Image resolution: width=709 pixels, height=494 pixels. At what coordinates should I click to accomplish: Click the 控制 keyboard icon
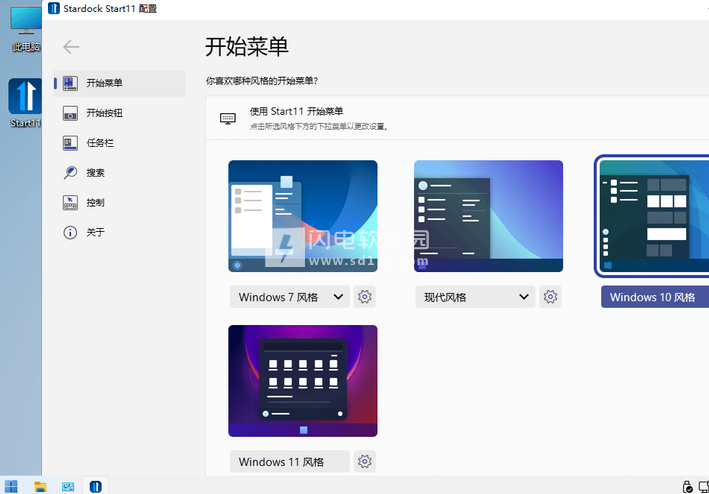(70, 202)
